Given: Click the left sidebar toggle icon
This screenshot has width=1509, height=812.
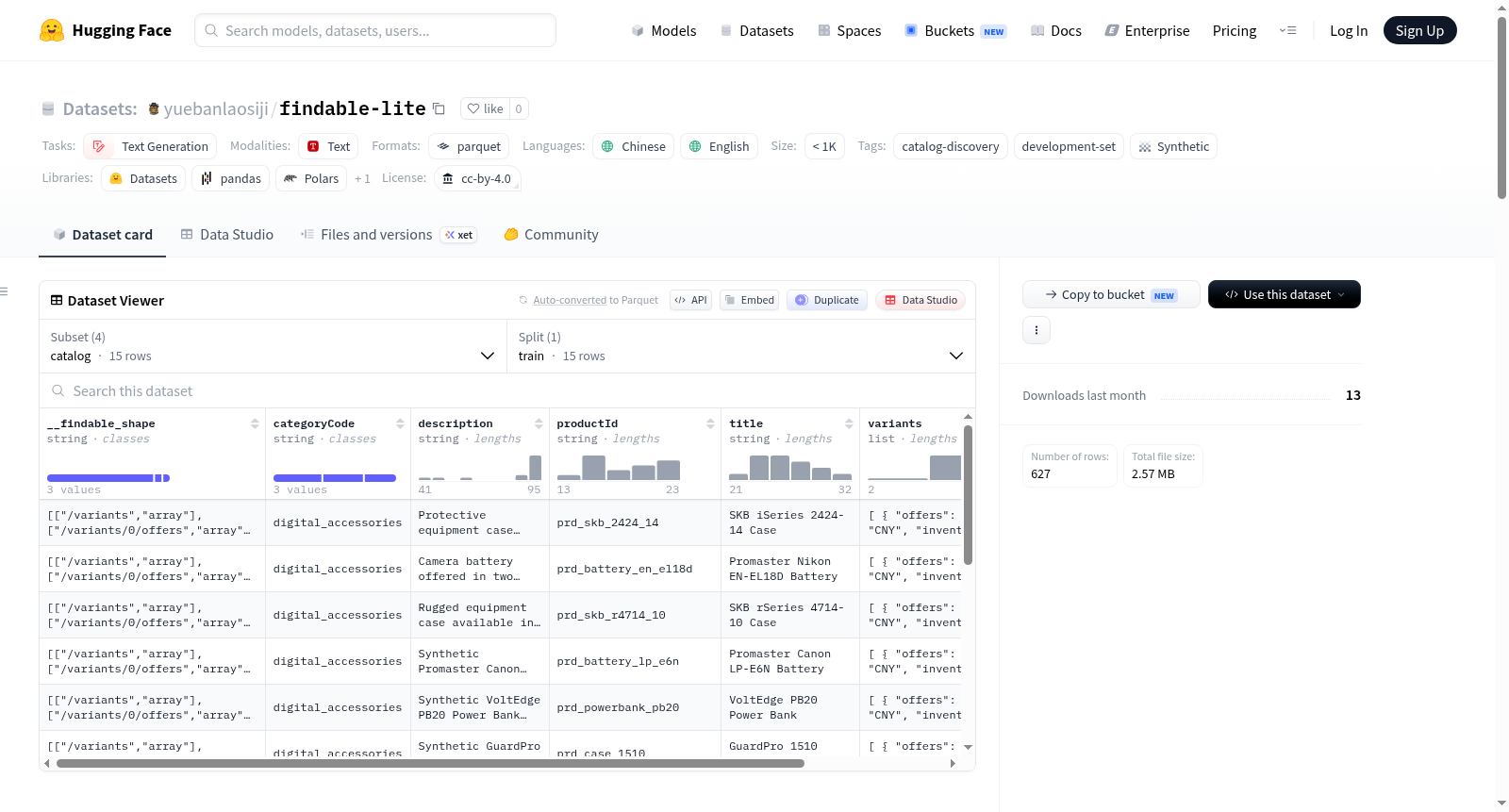Looking at the screenshot, I should [x=5, y=291].
